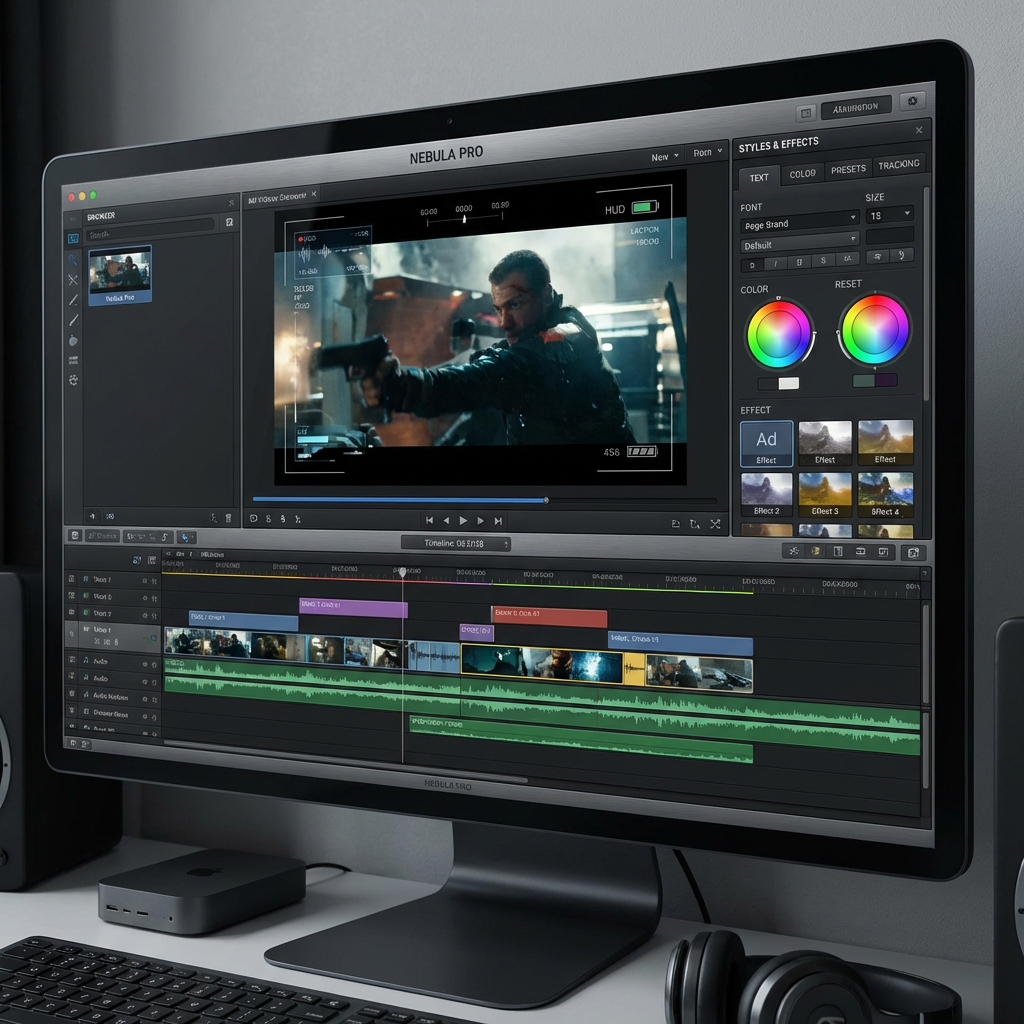The image size is (1024, 1024).
Task: Select the blue arrow selection tool
Action: pos(73,259)
